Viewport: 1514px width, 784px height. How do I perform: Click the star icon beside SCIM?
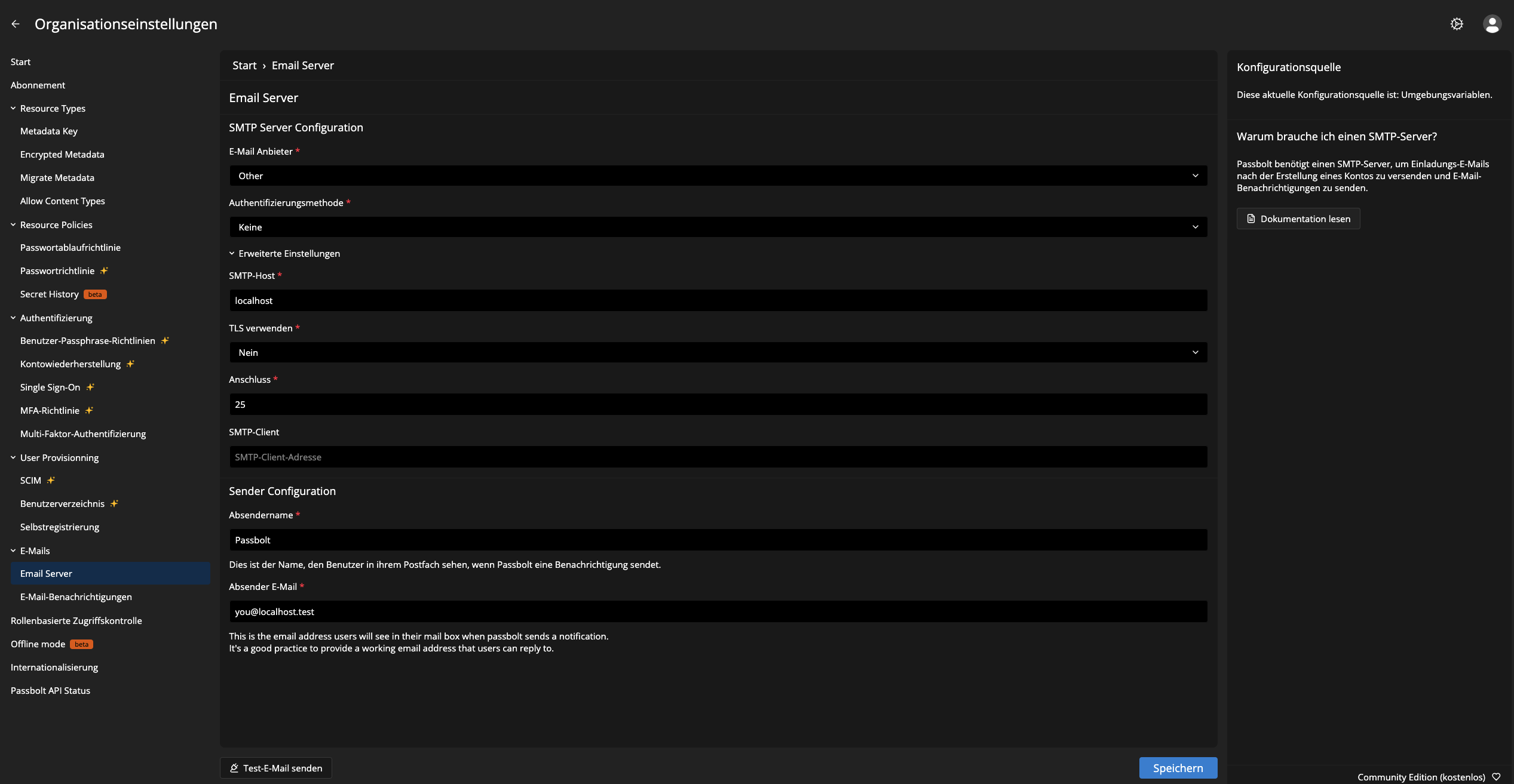51,480
